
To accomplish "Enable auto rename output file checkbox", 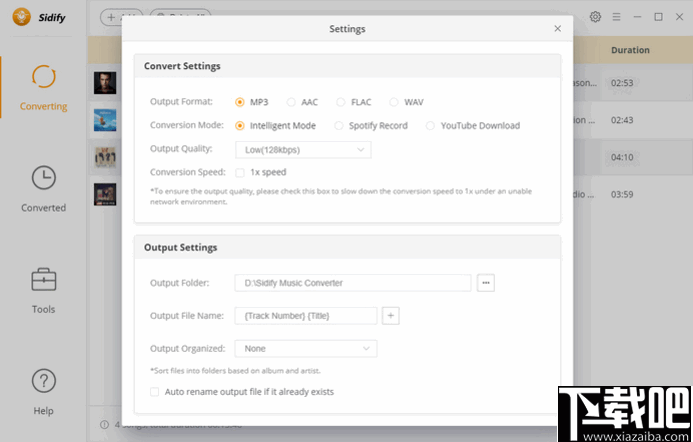I will (154, 392).
